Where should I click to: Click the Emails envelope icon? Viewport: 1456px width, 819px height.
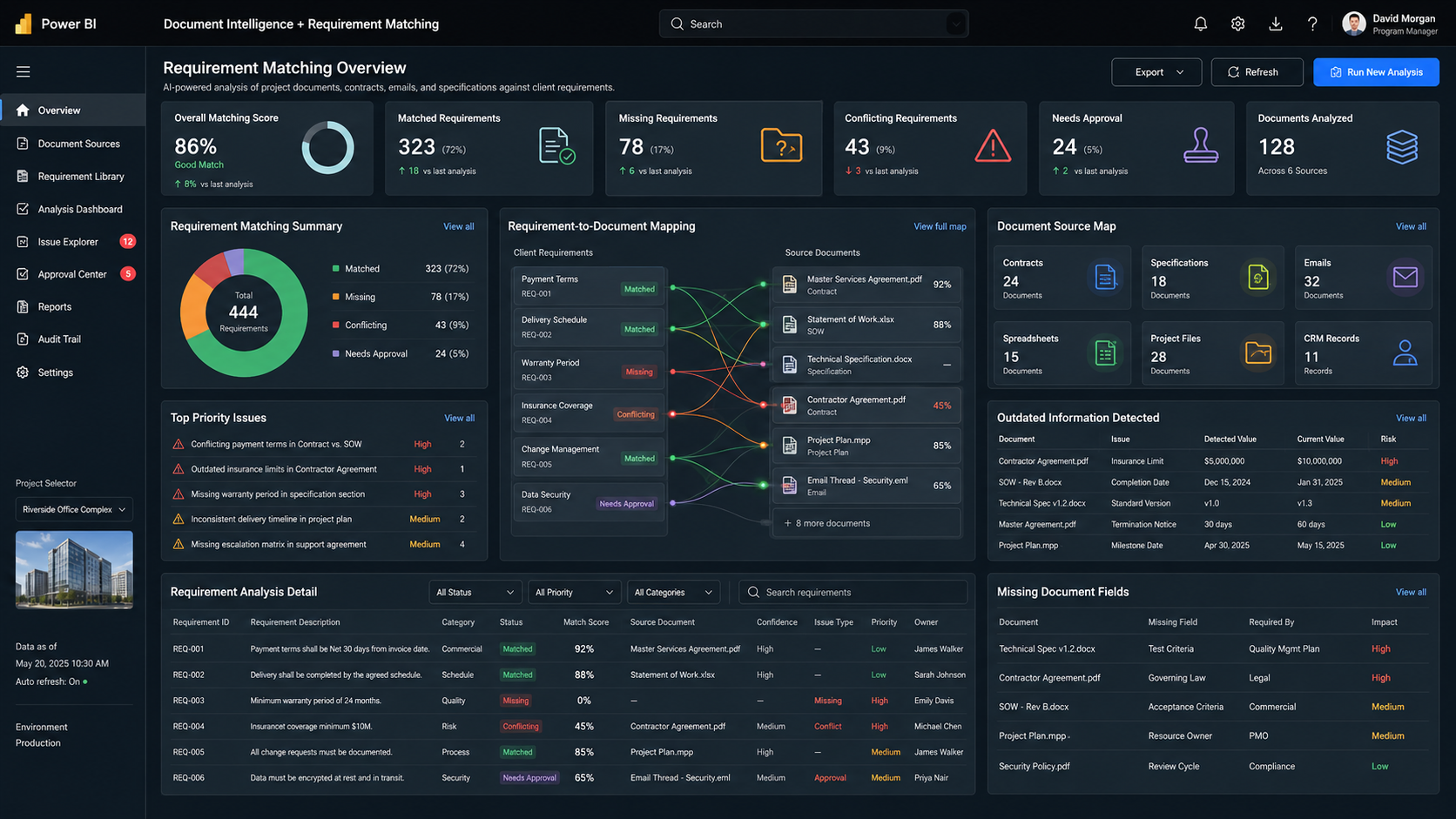tap(1405, 277)
